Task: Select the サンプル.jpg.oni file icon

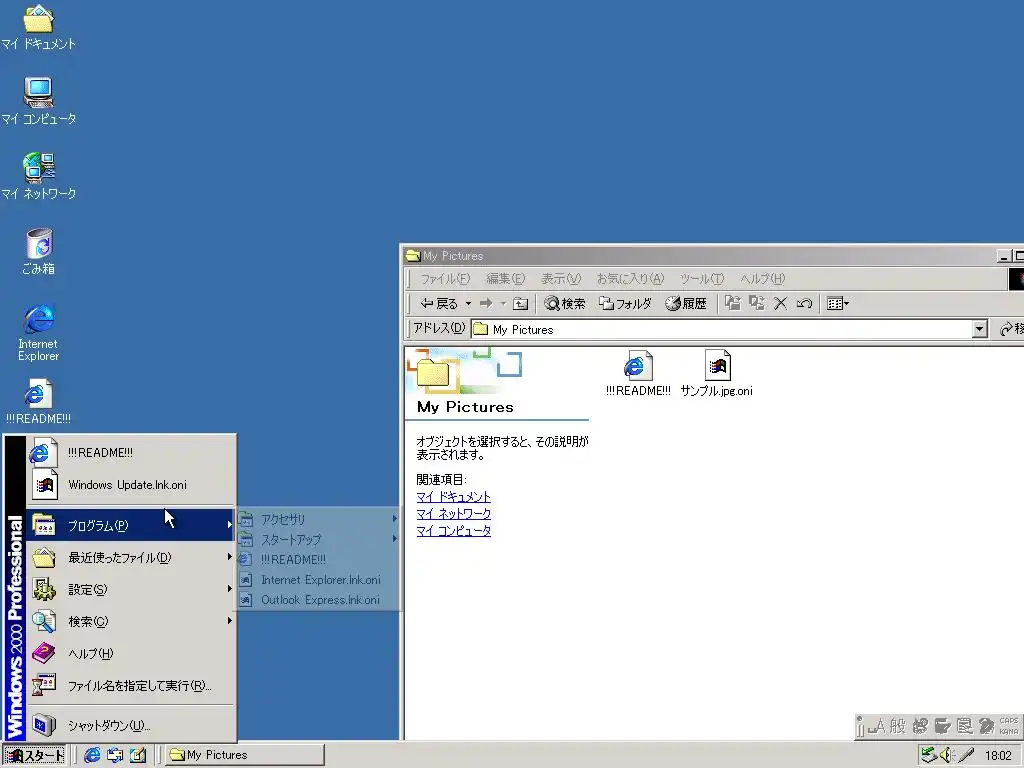Action: tap(716, 373)
